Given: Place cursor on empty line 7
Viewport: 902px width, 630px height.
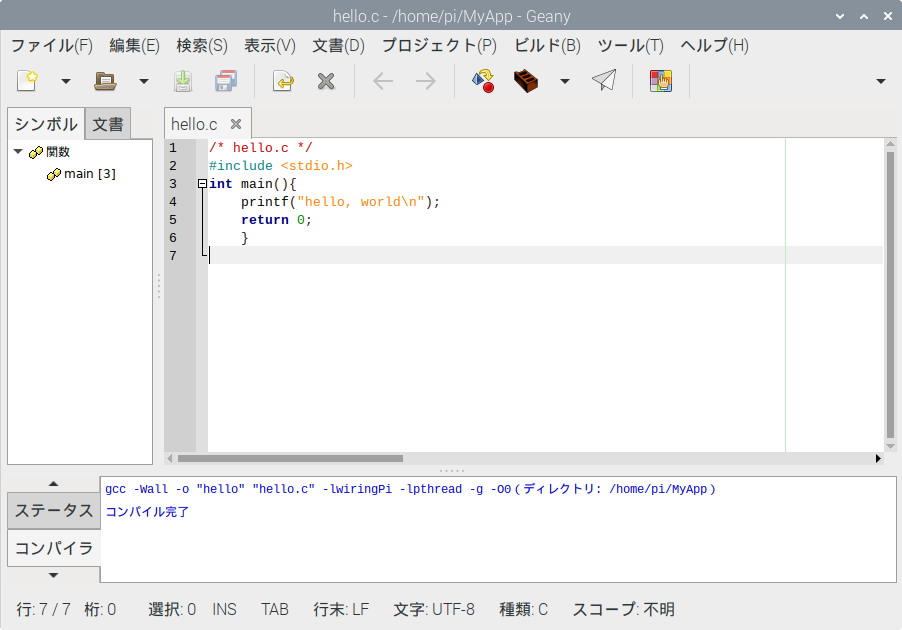Looking at the screenshot, I should [545, 255].
